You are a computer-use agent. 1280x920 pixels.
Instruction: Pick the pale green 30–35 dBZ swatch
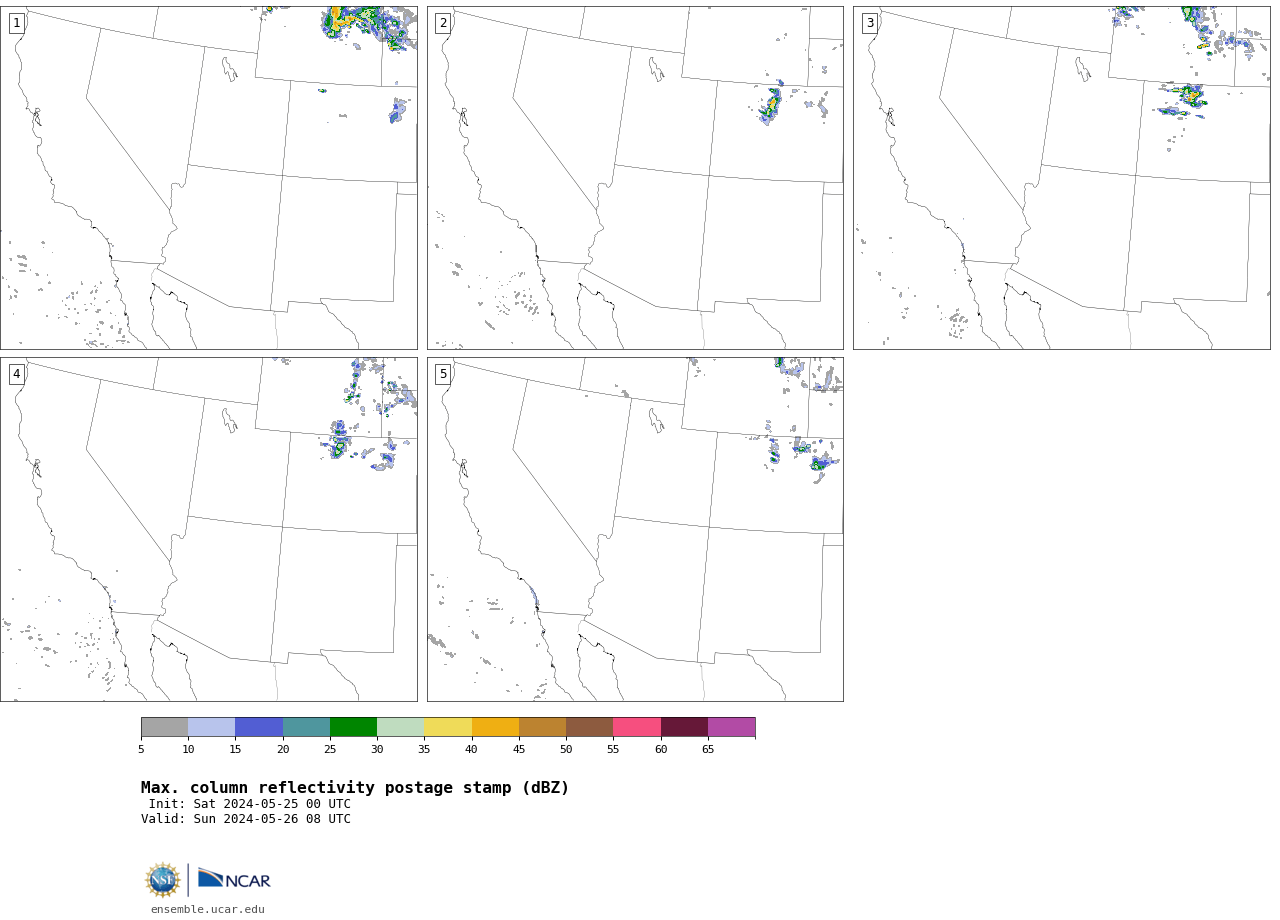pyautogui.click(x=401, y=727)
